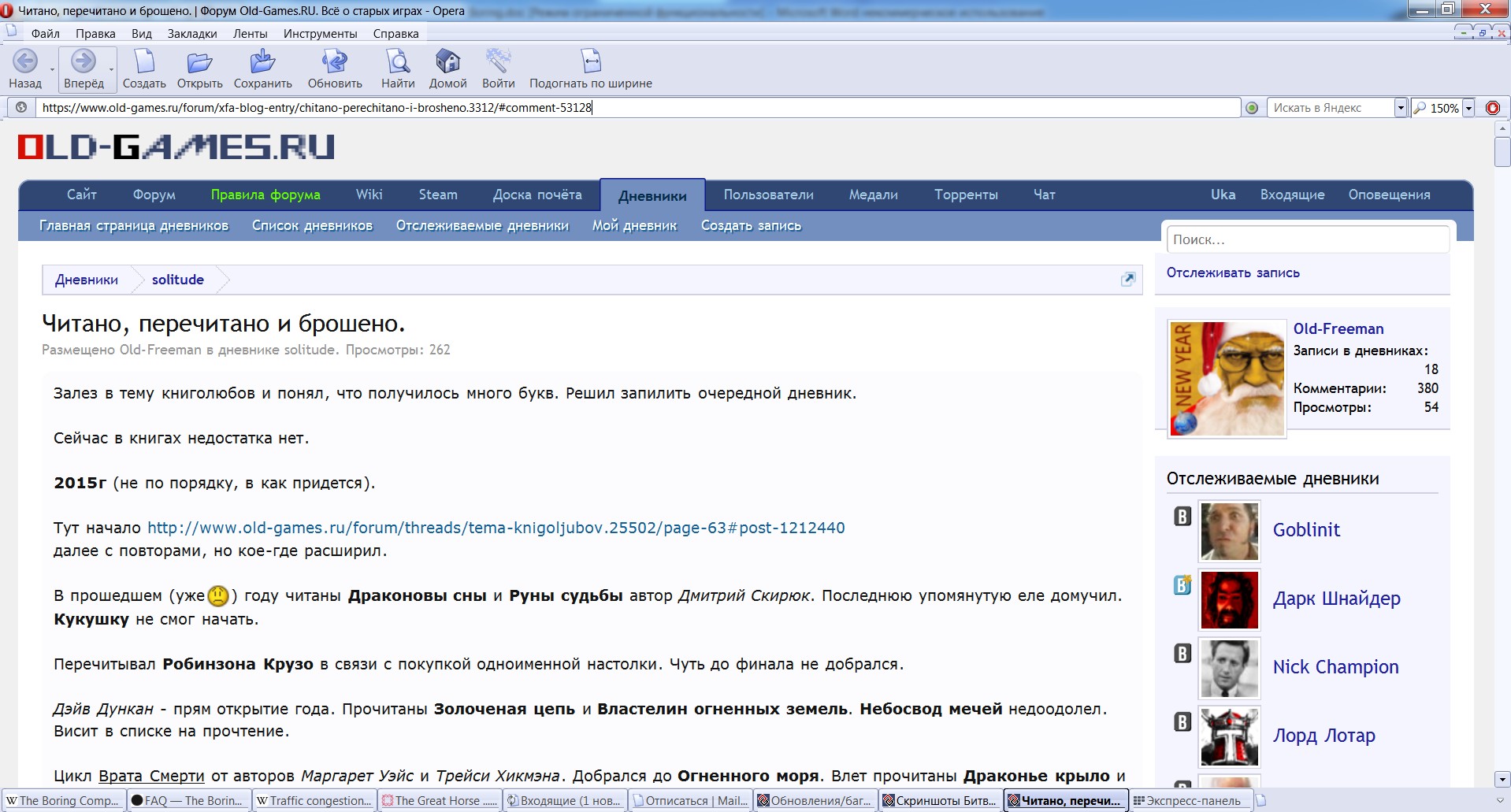Click the Отслеживать запись link
Viewport: 1511px width, 812px height.
tap(1233, 273)
